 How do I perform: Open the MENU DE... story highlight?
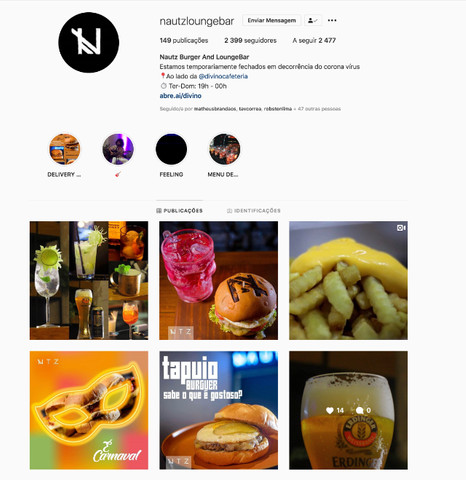(x=224, y=149)
